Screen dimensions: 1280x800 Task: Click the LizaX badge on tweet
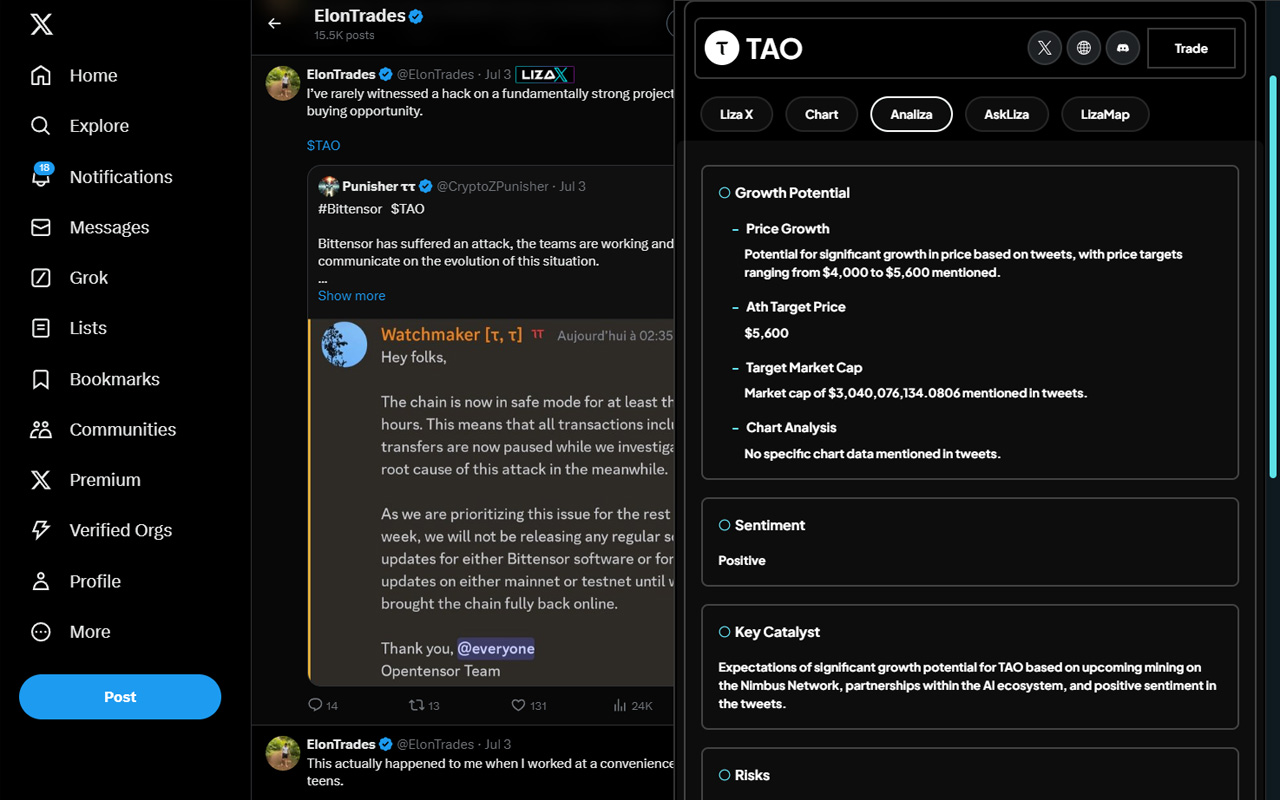pos(545,74)
